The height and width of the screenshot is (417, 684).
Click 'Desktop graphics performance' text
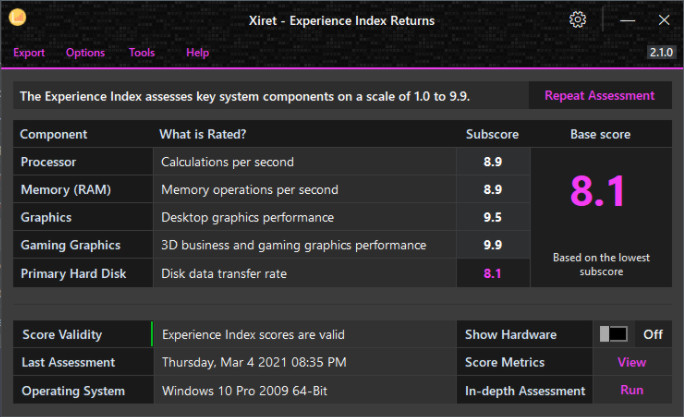pyautogui.click(x=247, y=217)
